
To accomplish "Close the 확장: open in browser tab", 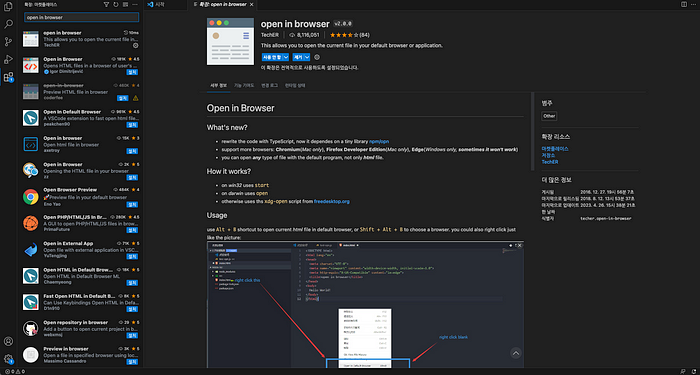I will tap(252, 4).
